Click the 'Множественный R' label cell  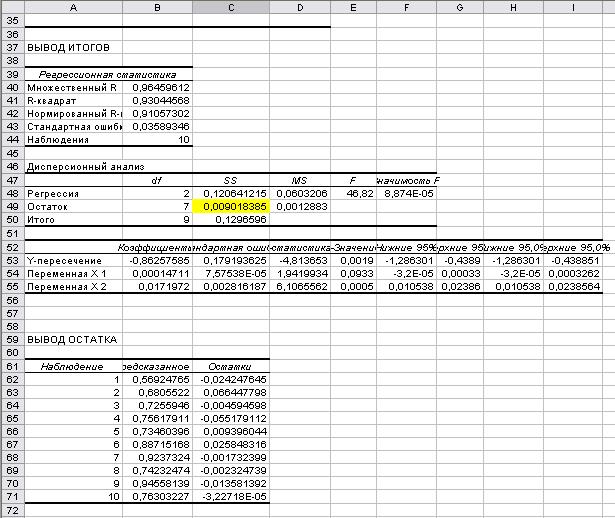[73, 87]
